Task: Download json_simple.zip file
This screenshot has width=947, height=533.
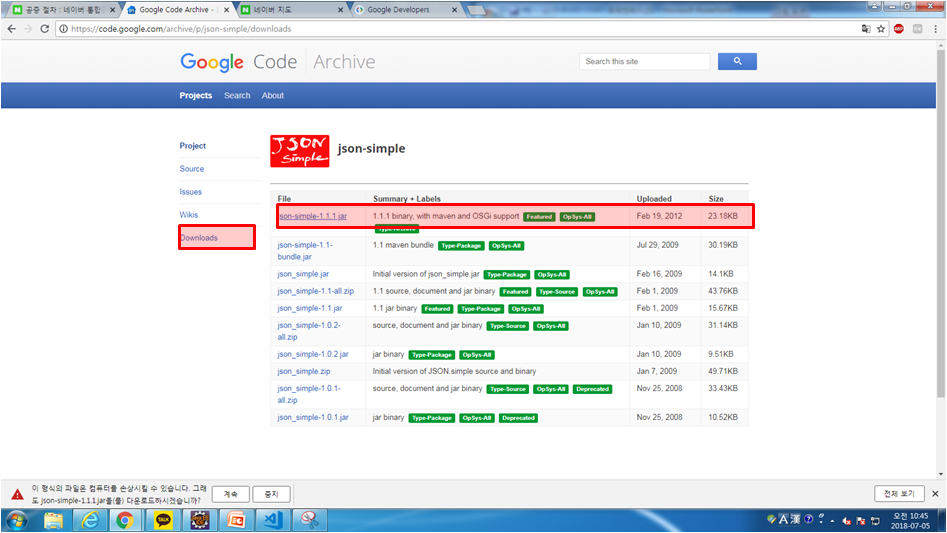Action: tap(304, 371)
